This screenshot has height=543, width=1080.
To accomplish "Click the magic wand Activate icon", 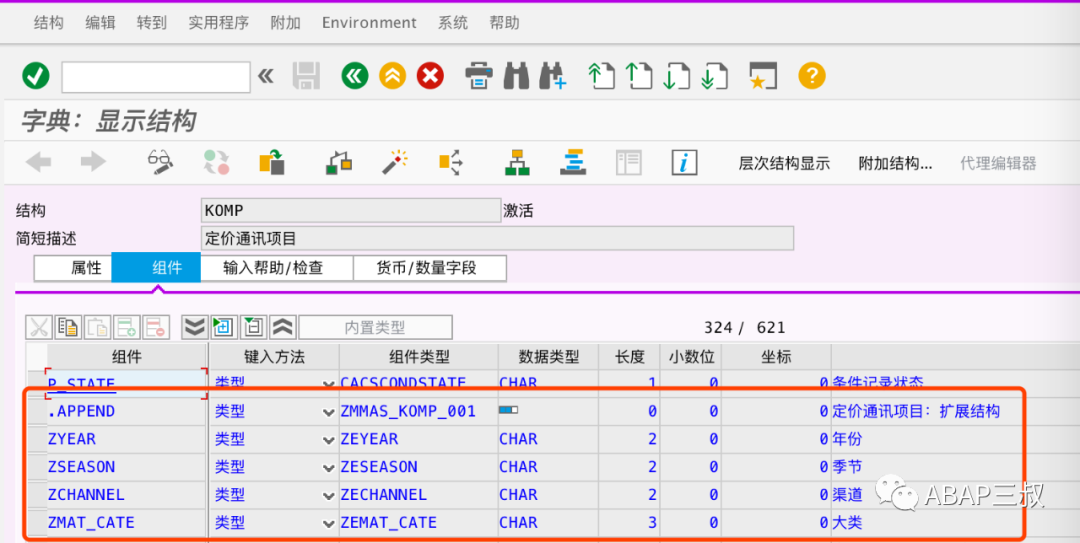I will coord(395,163).
